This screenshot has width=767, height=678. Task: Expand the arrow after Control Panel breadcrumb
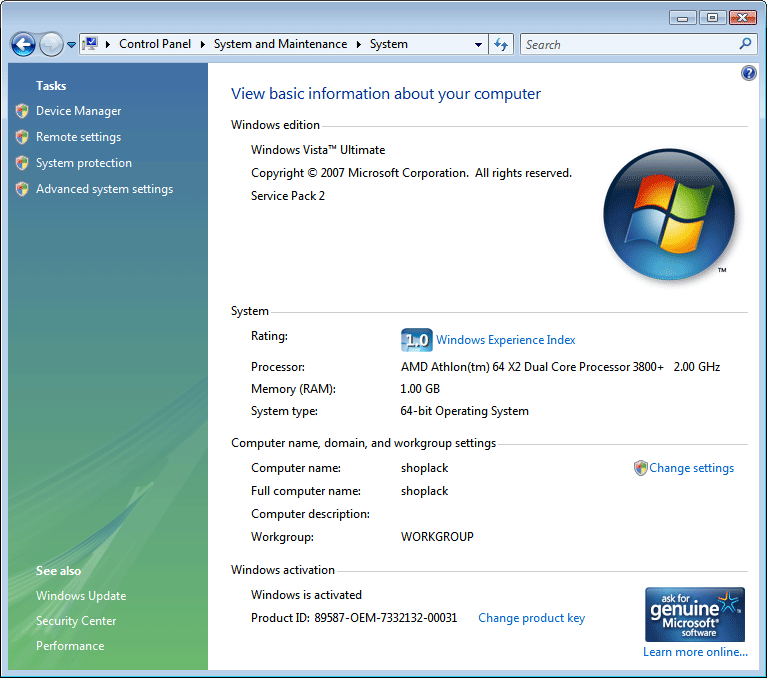203,45
